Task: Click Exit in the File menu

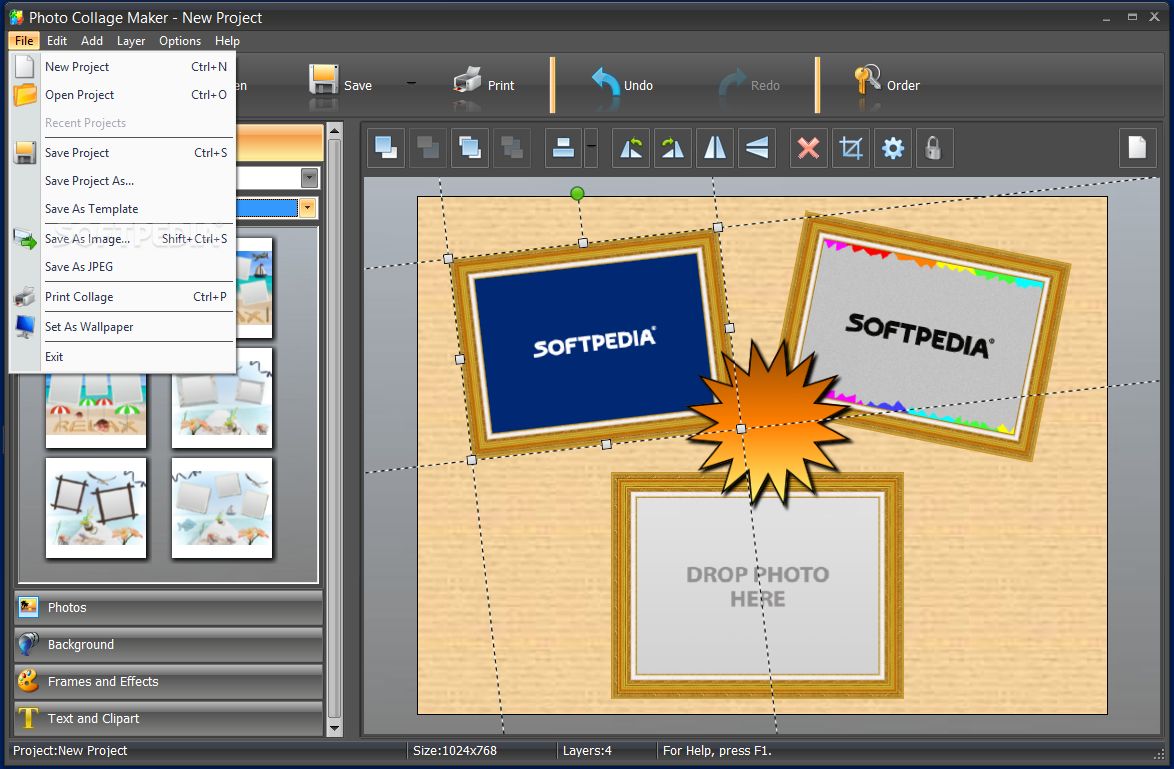Action: 122,356
